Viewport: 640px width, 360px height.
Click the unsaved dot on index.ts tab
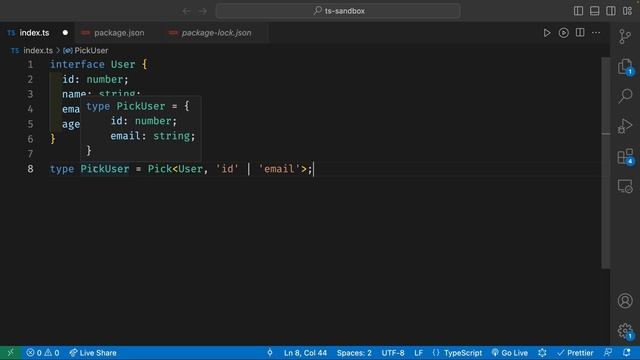pos(65,33)
